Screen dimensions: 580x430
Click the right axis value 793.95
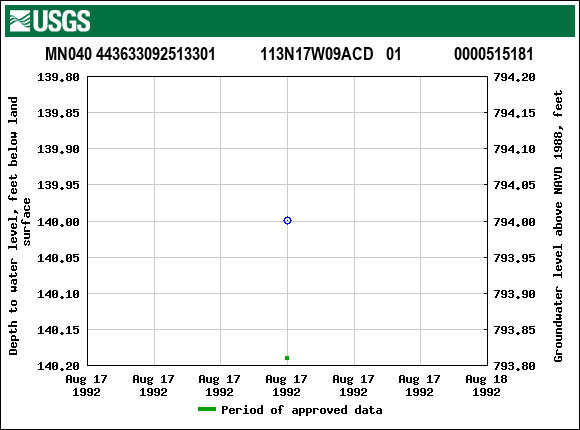(x=515, y=258)
